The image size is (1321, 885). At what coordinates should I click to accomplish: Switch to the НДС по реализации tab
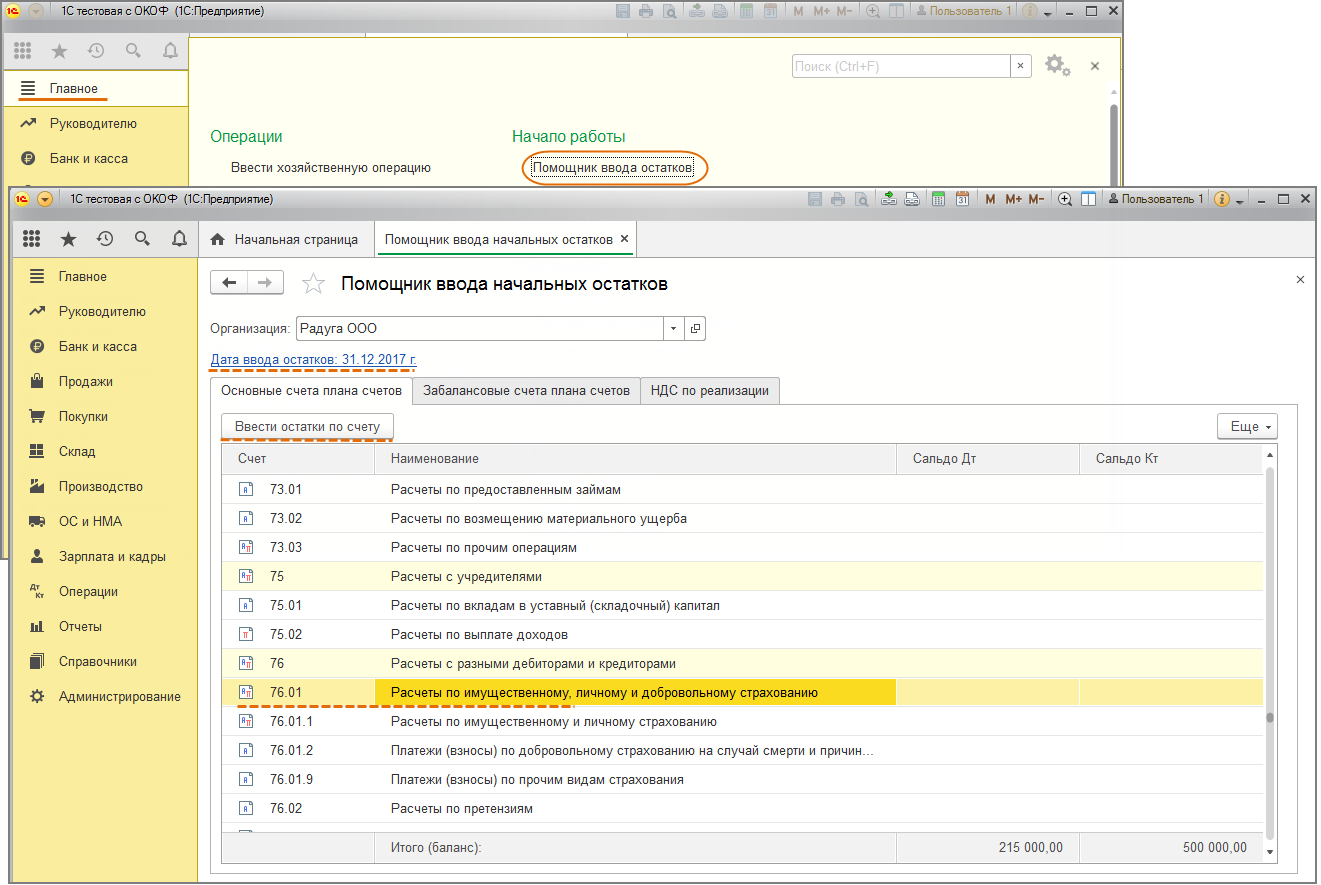(710, 390)
